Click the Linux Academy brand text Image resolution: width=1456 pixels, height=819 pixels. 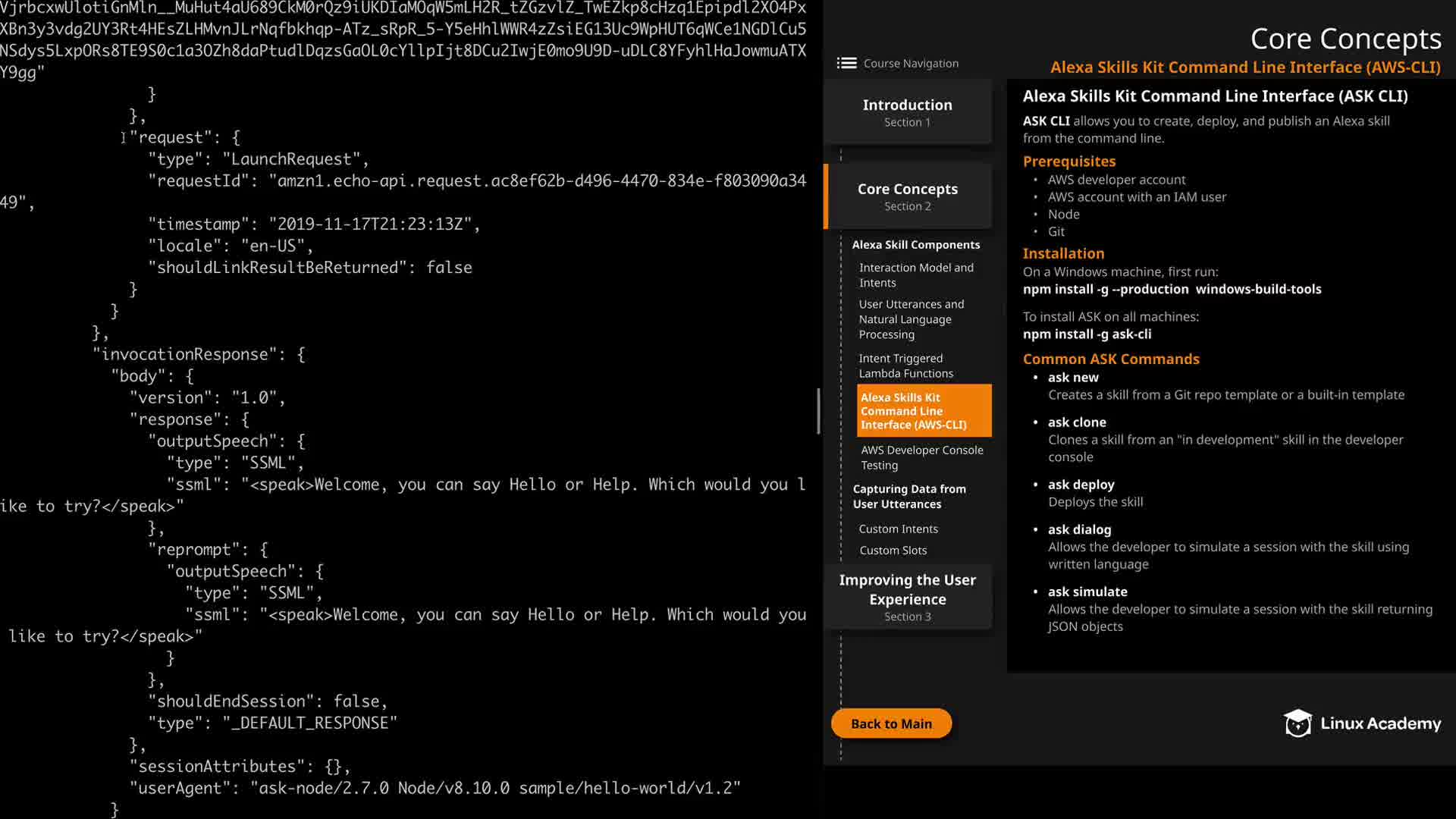point(1380,723)
